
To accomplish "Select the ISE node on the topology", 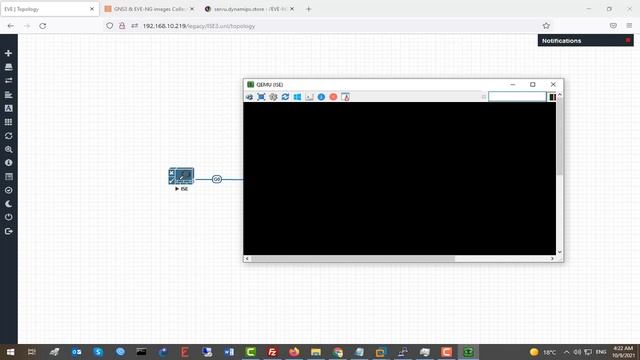I will [x=181, y=176].
